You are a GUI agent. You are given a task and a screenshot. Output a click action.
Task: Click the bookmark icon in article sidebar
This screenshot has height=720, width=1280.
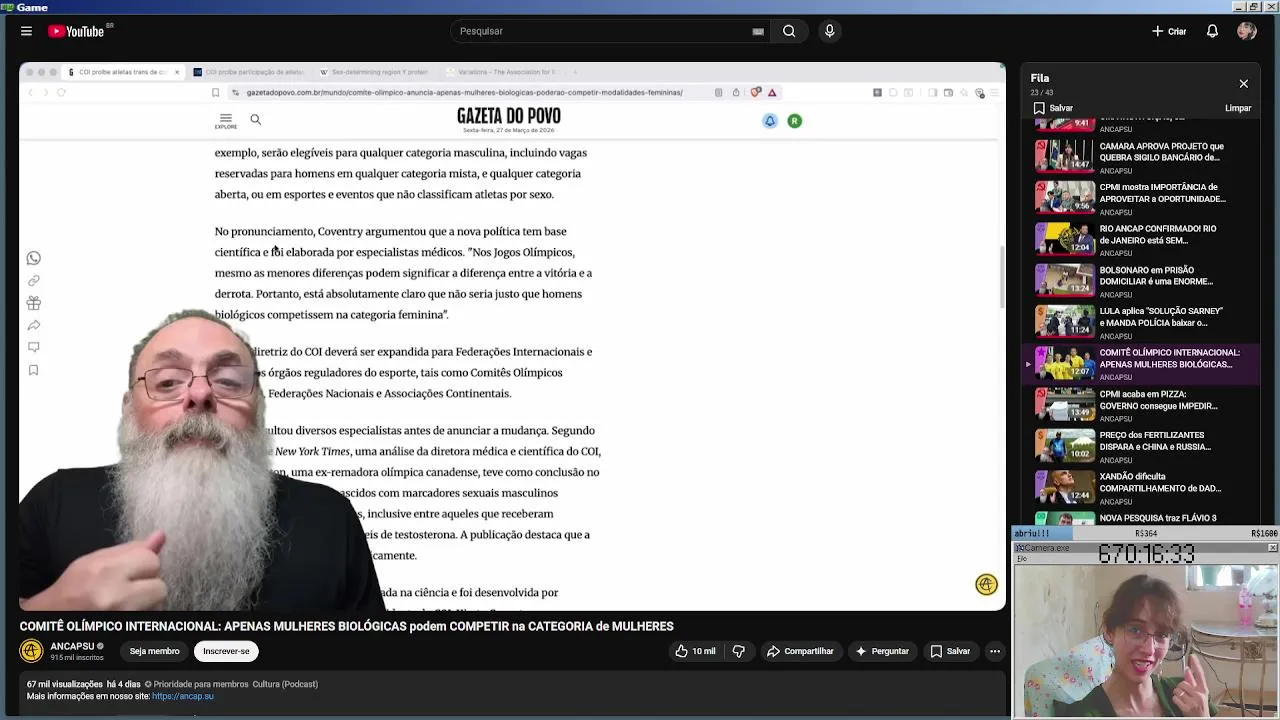(x=33, y=370)
